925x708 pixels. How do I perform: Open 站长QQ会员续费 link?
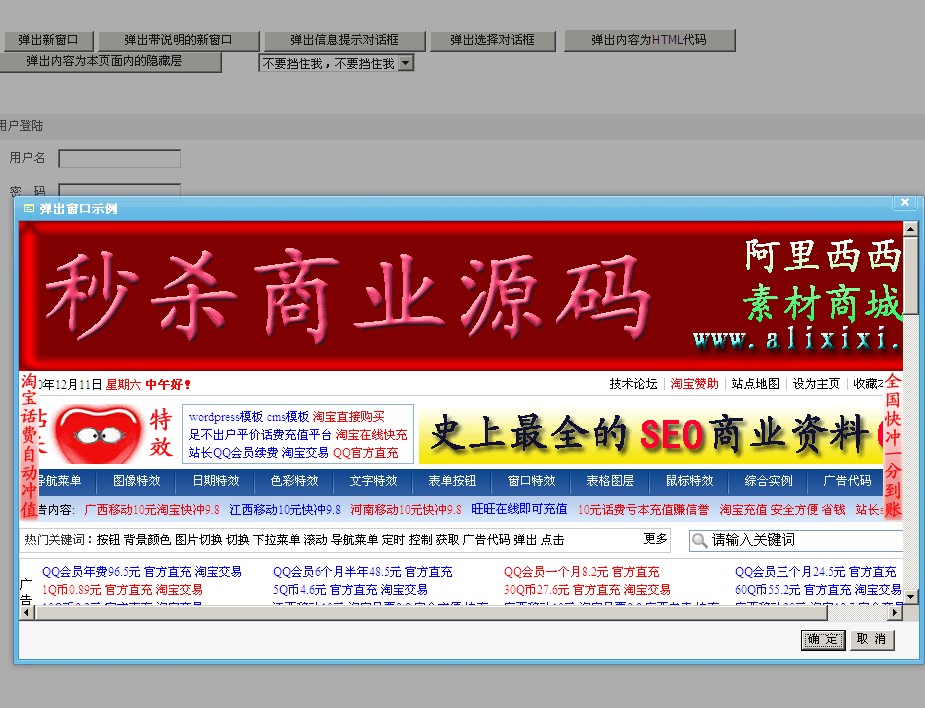(233, 453)
